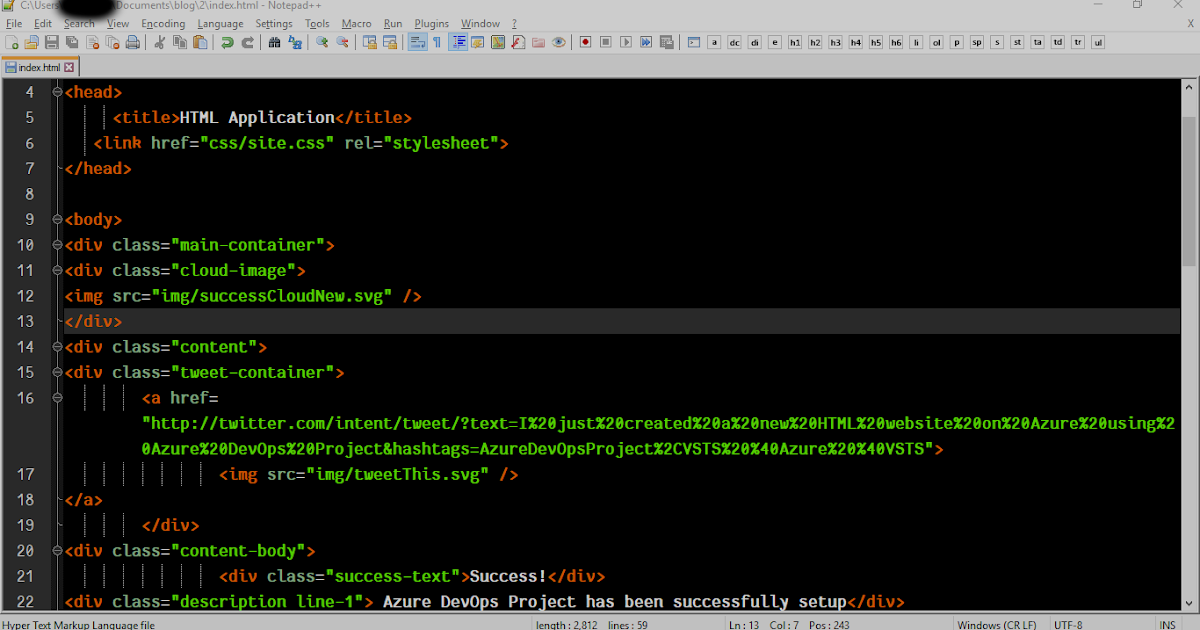Click the Playback macro icon
The height and width of the screenshot is (630, 1200).
point(625,42)
